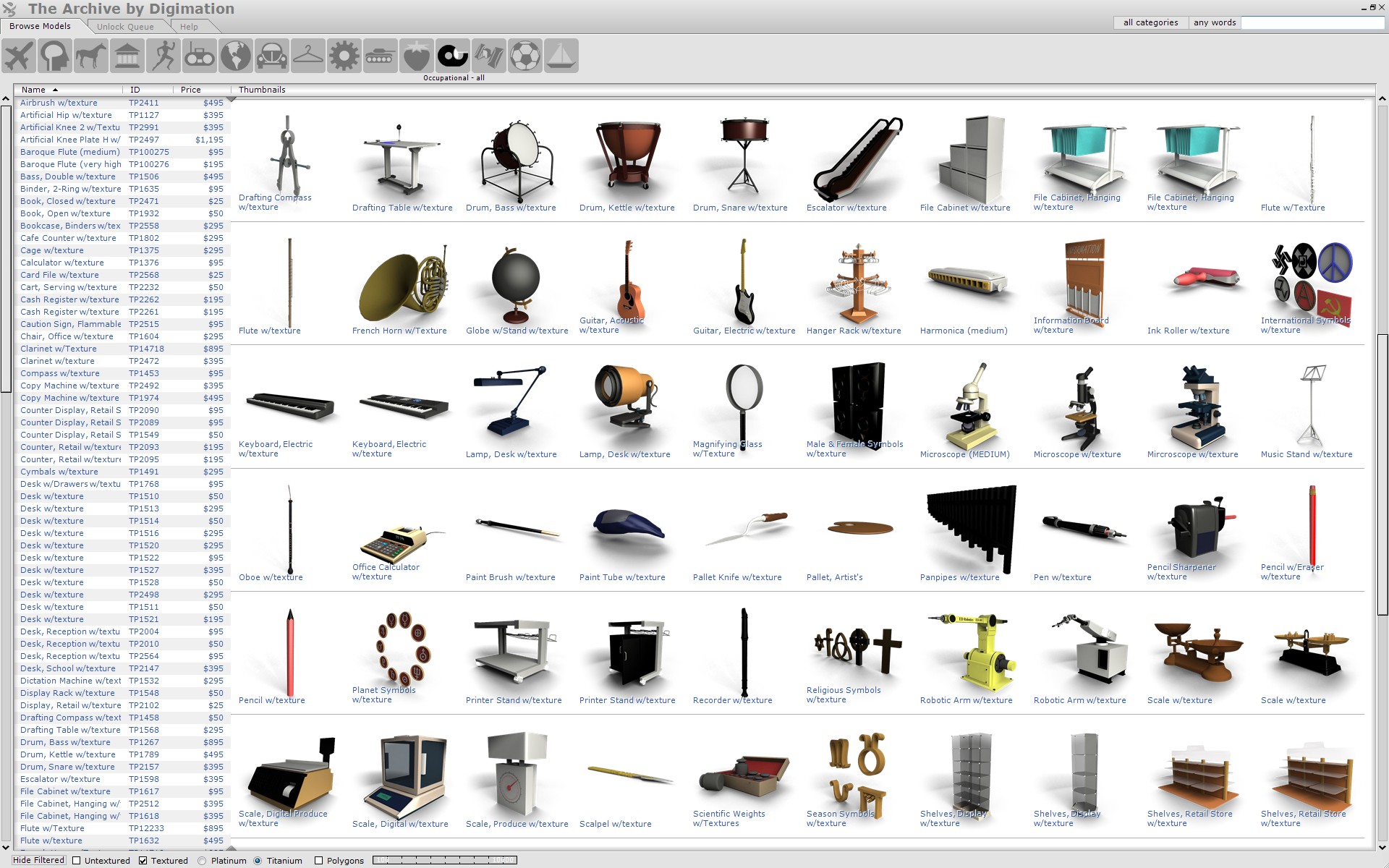Sort list by ID column header
1389x868 pixels.
(x=148, y=90)
